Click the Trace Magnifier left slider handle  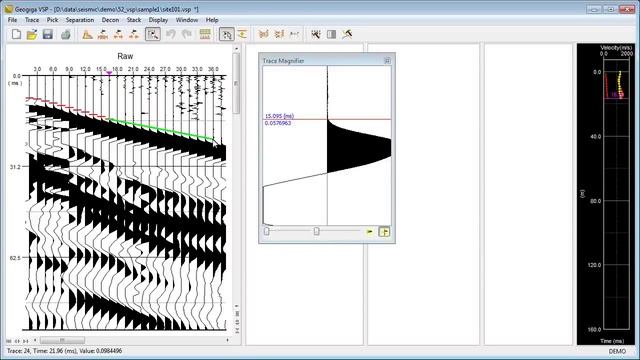[x=267, y=231]
